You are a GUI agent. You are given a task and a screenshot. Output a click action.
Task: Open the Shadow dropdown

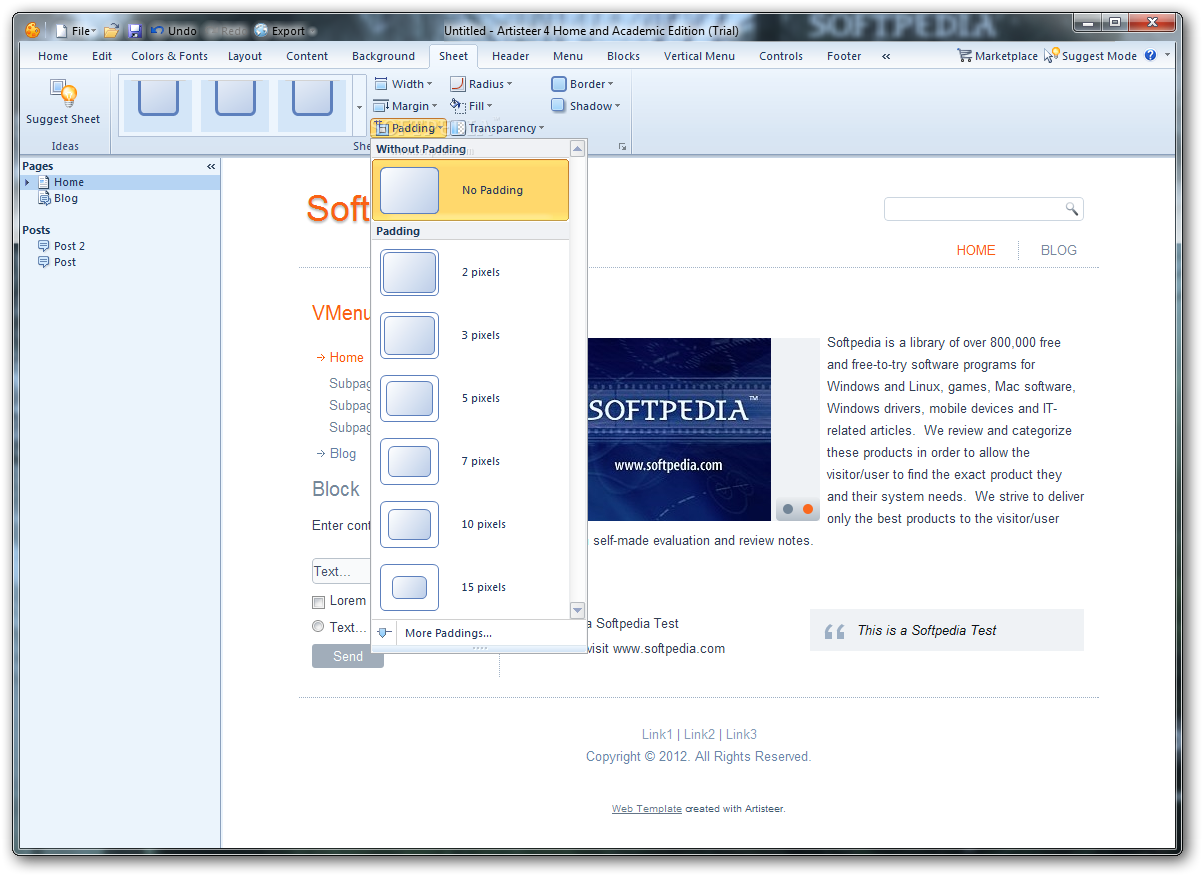click(585, 106)
